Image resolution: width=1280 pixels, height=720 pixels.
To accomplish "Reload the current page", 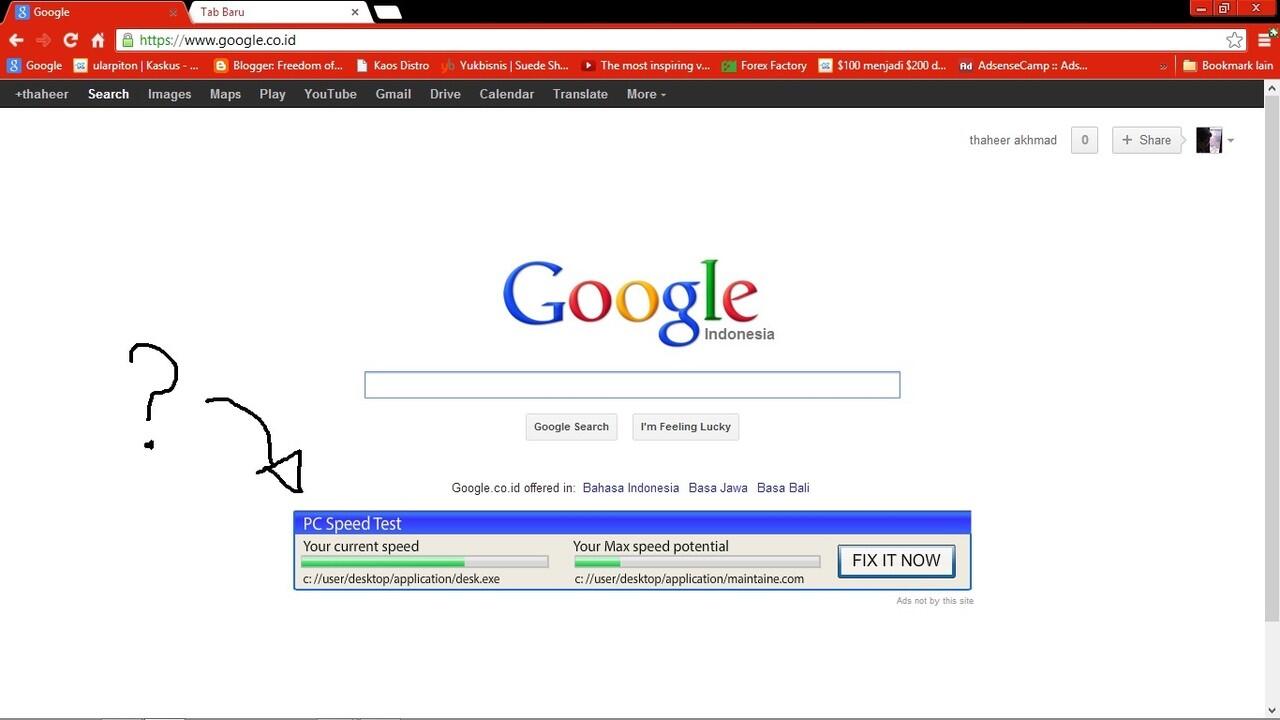I will tap(70, 40).
